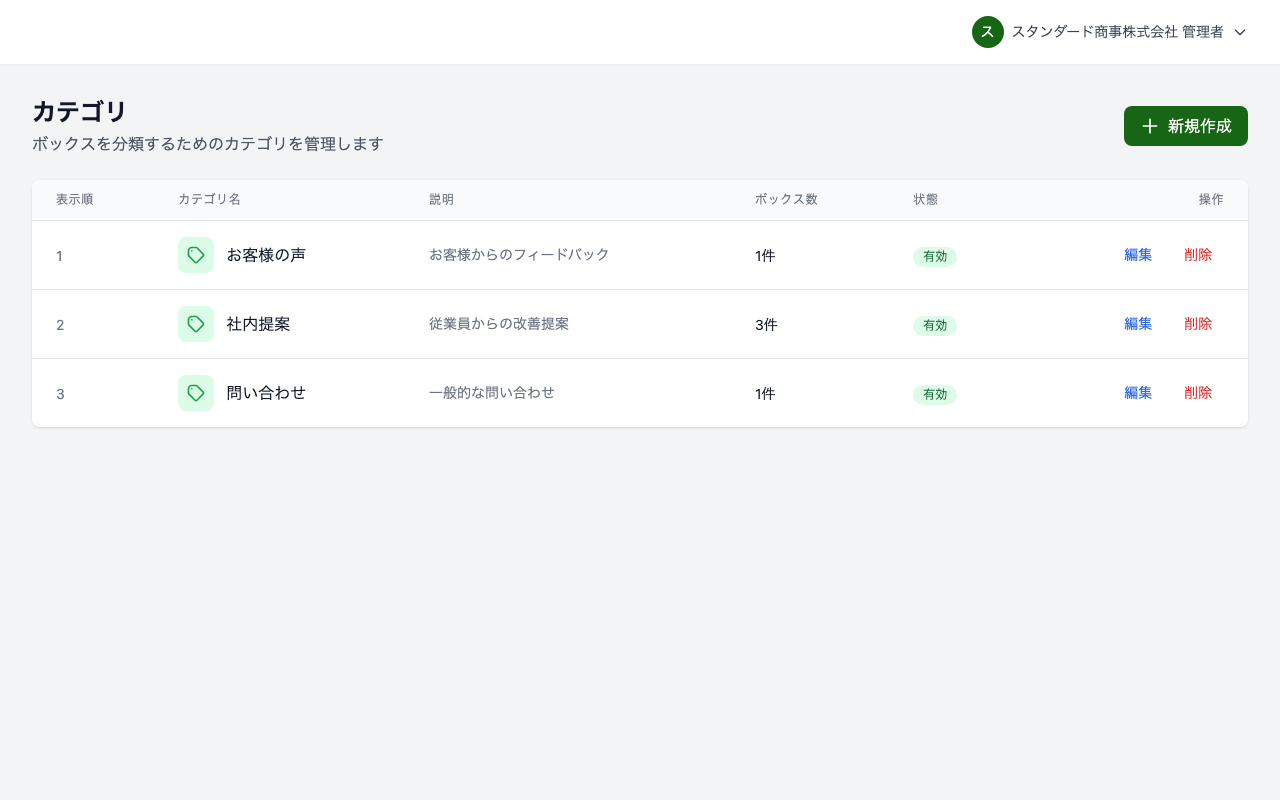Open スタンダード商事株式会社 管理者 user menu
The image size is (1280, 800).
click(x=1117, y=32)
